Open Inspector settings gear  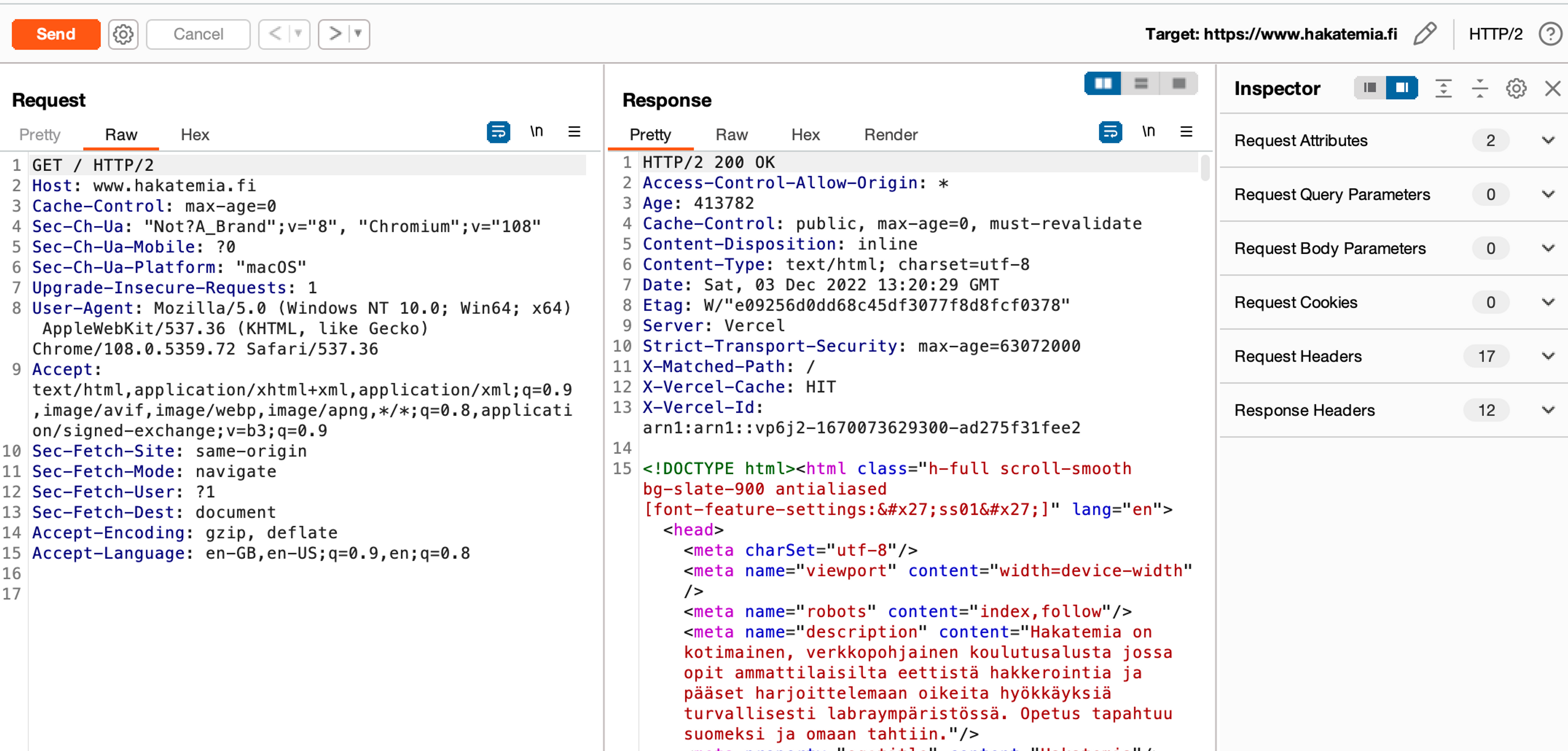tap(1516, 89)
